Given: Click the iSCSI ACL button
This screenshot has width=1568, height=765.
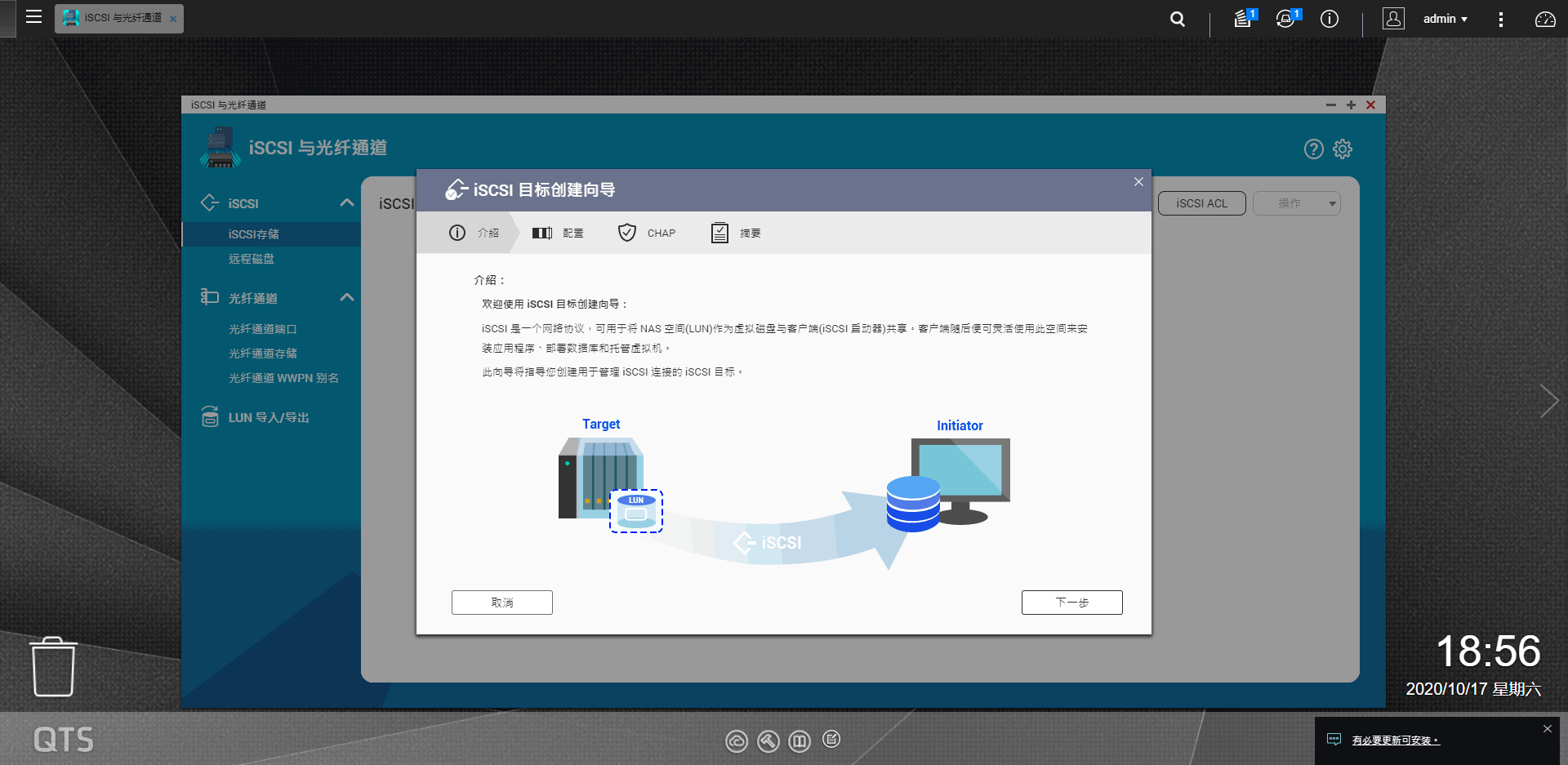Looking at the screenshot, I should pos(1201,203).
